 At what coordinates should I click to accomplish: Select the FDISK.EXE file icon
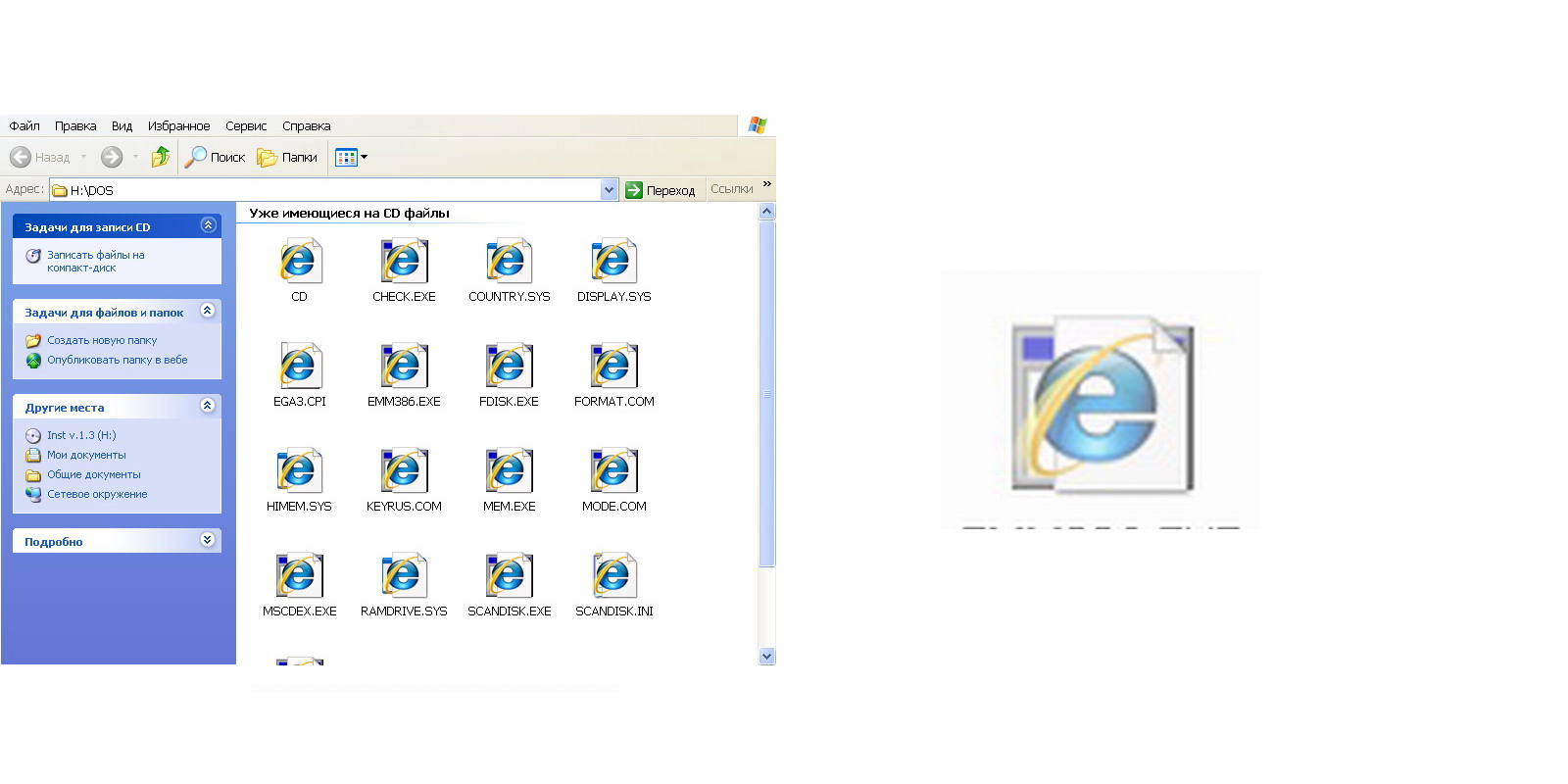[x=509, y=366]
